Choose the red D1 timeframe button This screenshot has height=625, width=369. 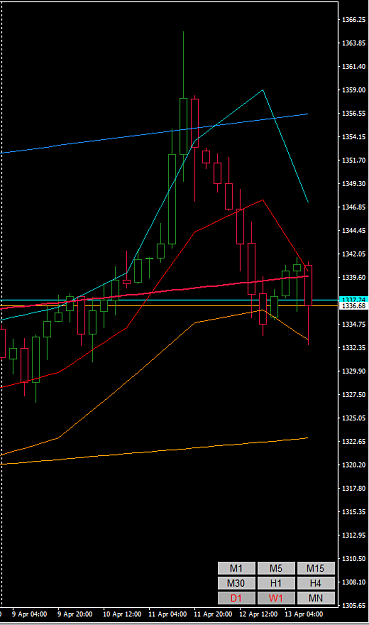click(237, 598)
